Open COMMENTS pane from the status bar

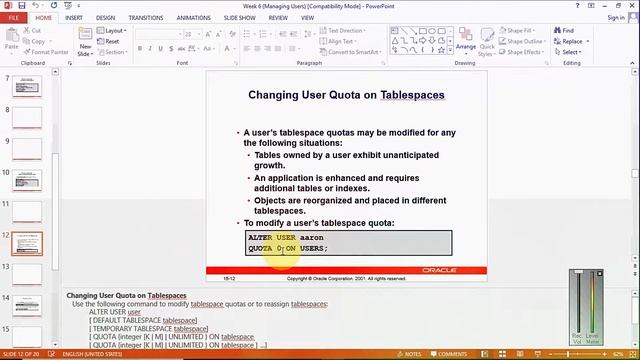click(x=449, y=354)
